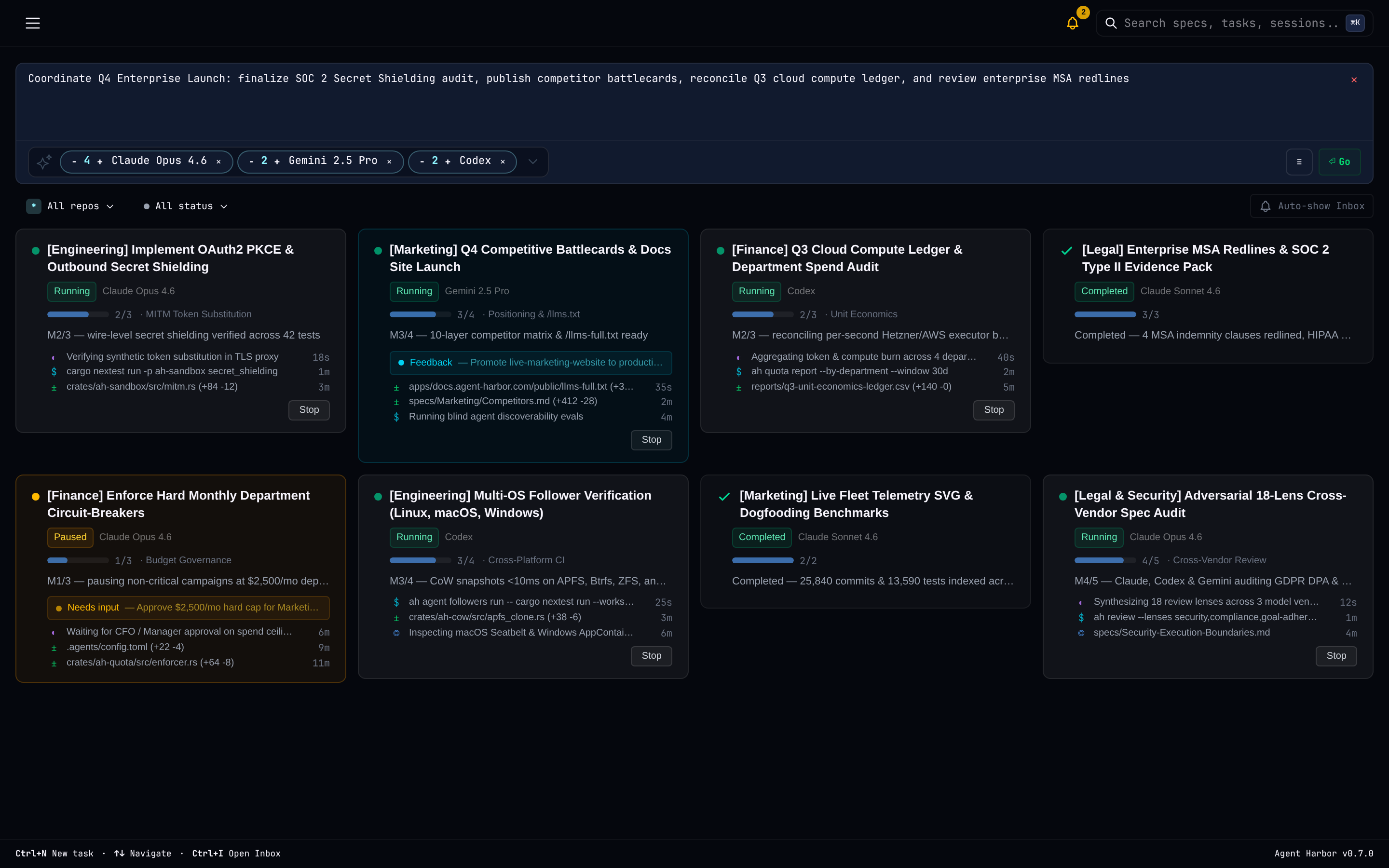Stop the Q3 Cloud Compute Ledger task
The image size is (1389, 868).
click(x=994, y=410)
